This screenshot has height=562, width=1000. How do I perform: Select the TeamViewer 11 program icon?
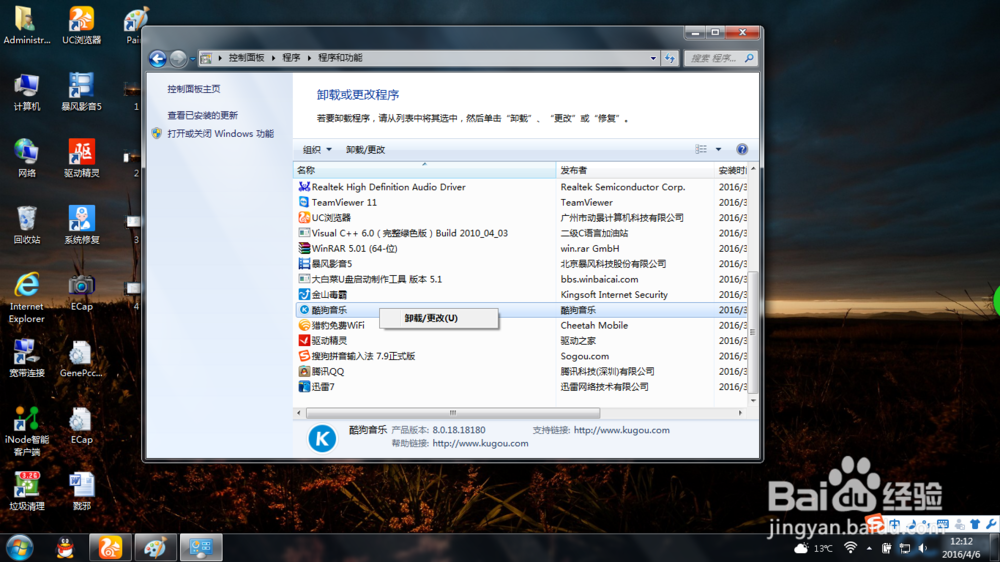[x=304, y=202]
